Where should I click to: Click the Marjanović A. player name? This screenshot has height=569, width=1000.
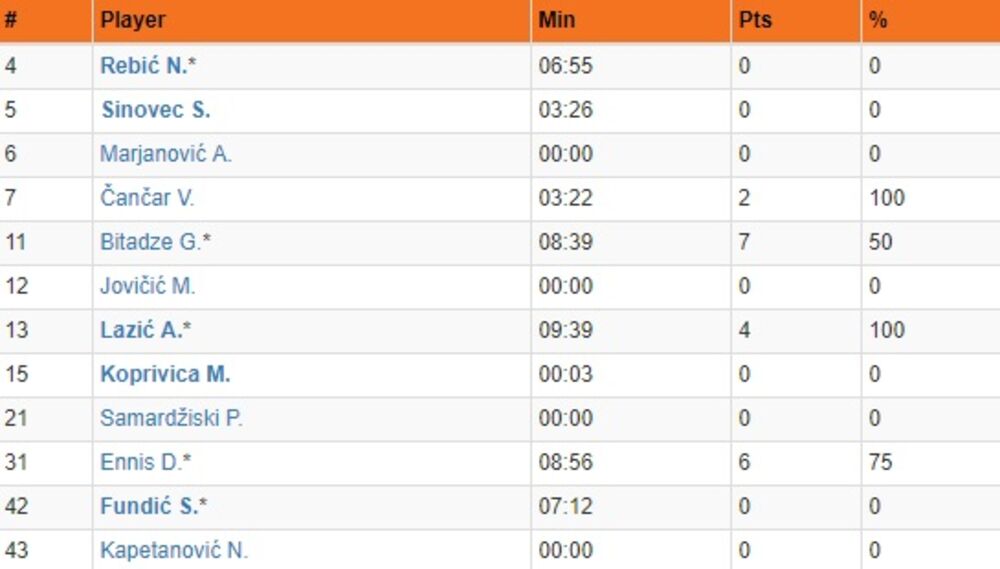coord(165,154)
